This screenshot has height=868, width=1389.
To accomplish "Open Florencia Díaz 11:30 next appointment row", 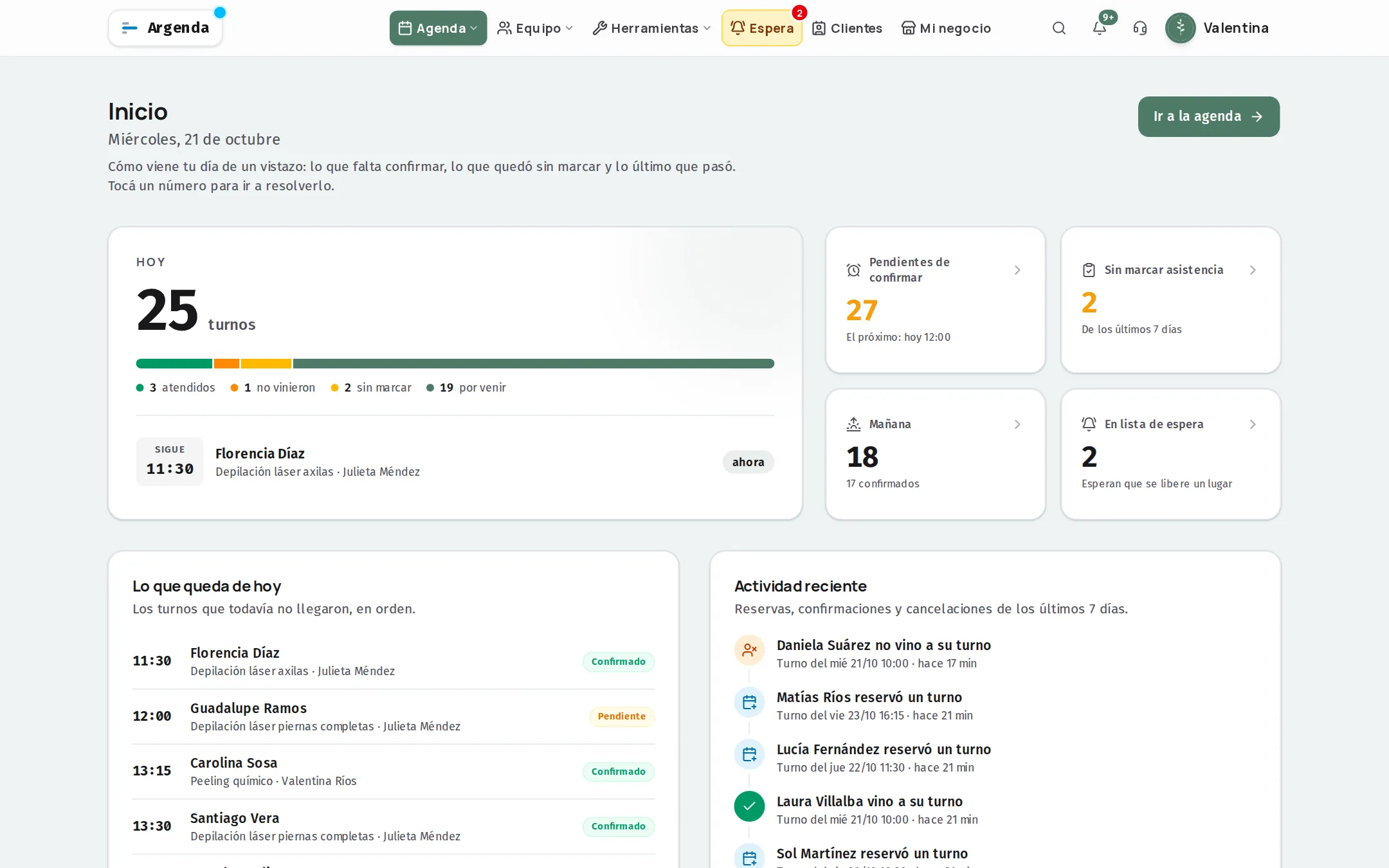I will tap(455, 462).
